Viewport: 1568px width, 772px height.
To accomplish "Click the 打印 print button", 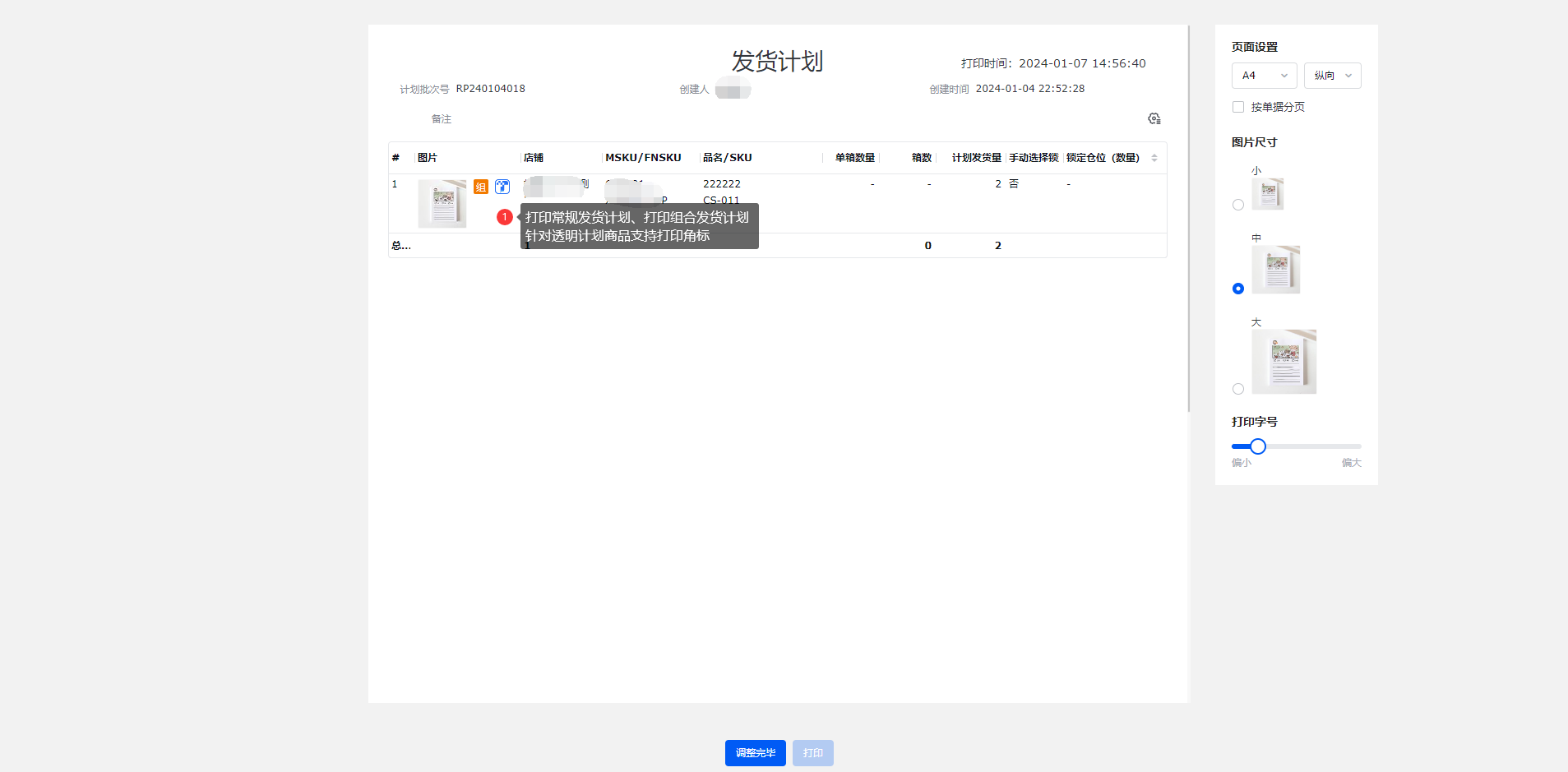I will 812,753.
